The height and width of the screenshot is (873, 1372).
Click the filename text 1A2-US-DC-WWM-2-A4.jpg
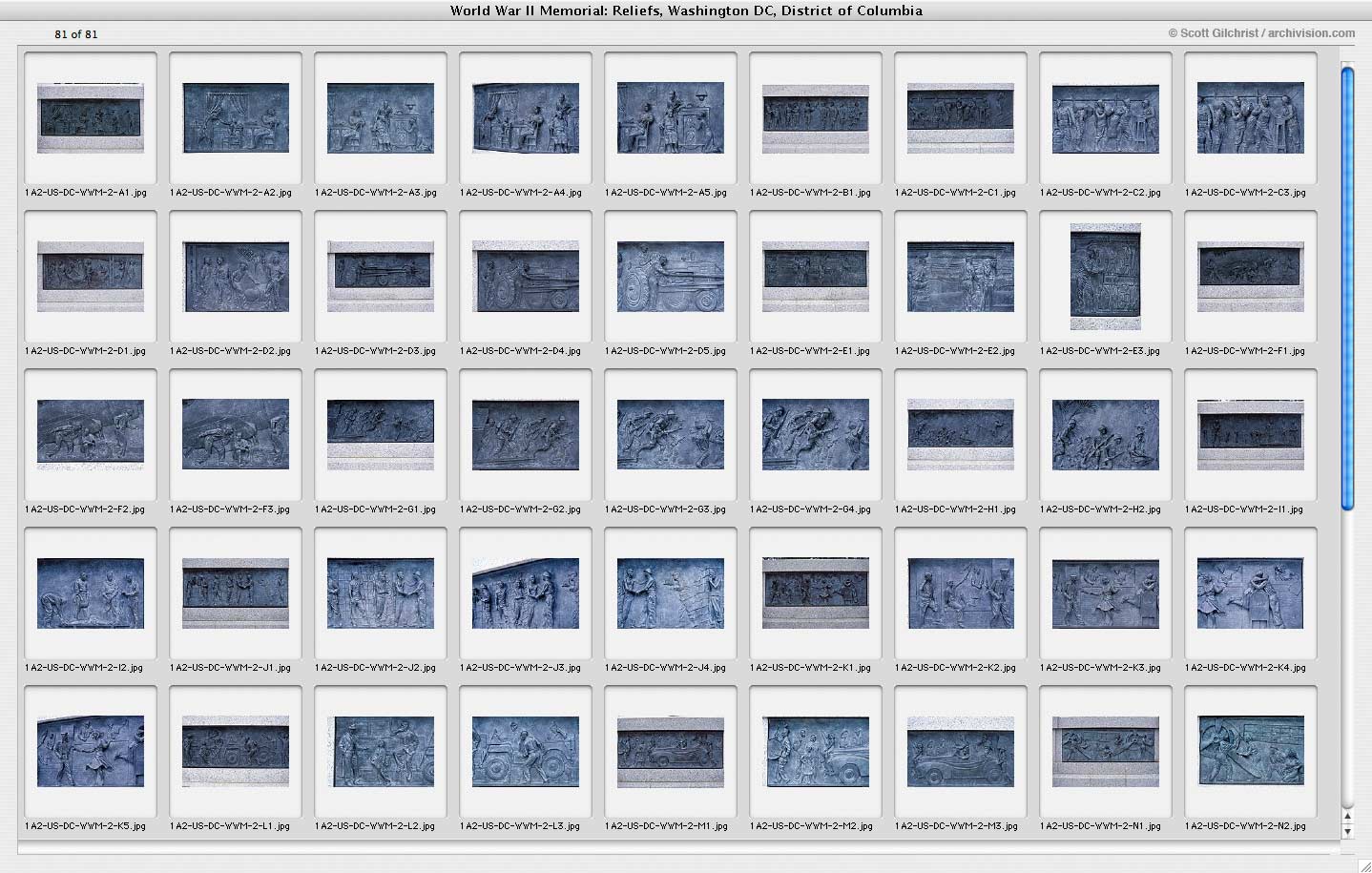(521, 193)
